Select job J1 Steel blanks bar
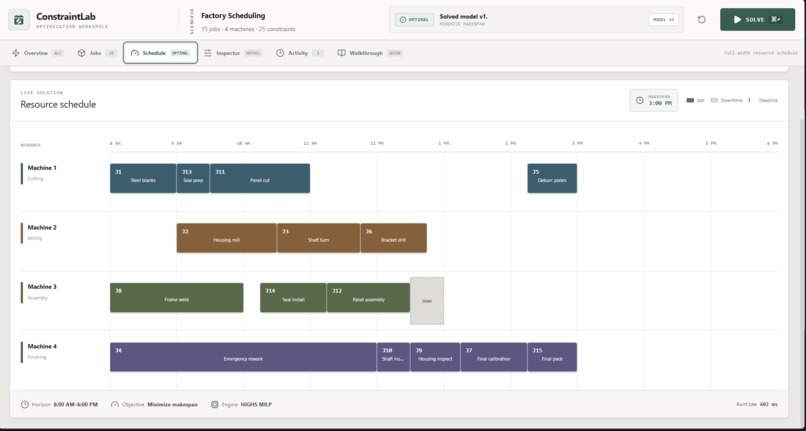Screen dimensions: 806x431 (143, 178)
